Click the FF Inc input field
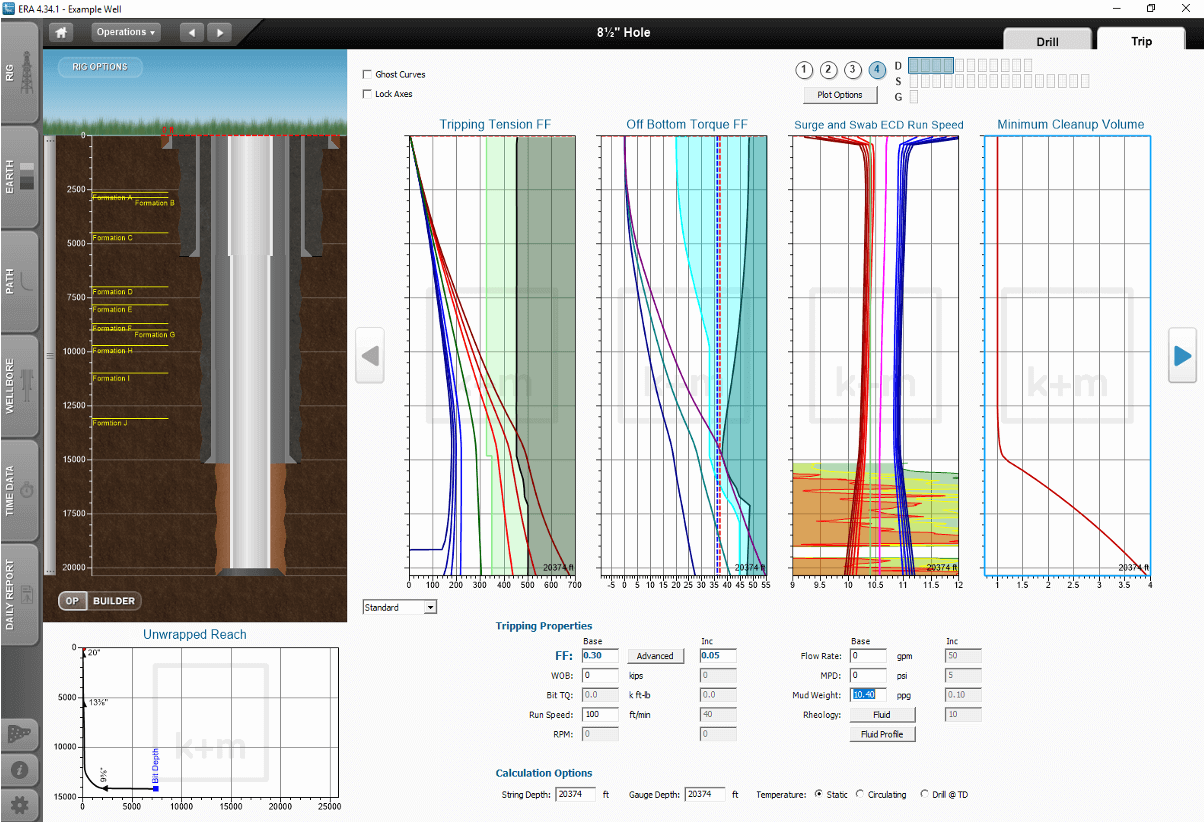 tap(718, 656)
